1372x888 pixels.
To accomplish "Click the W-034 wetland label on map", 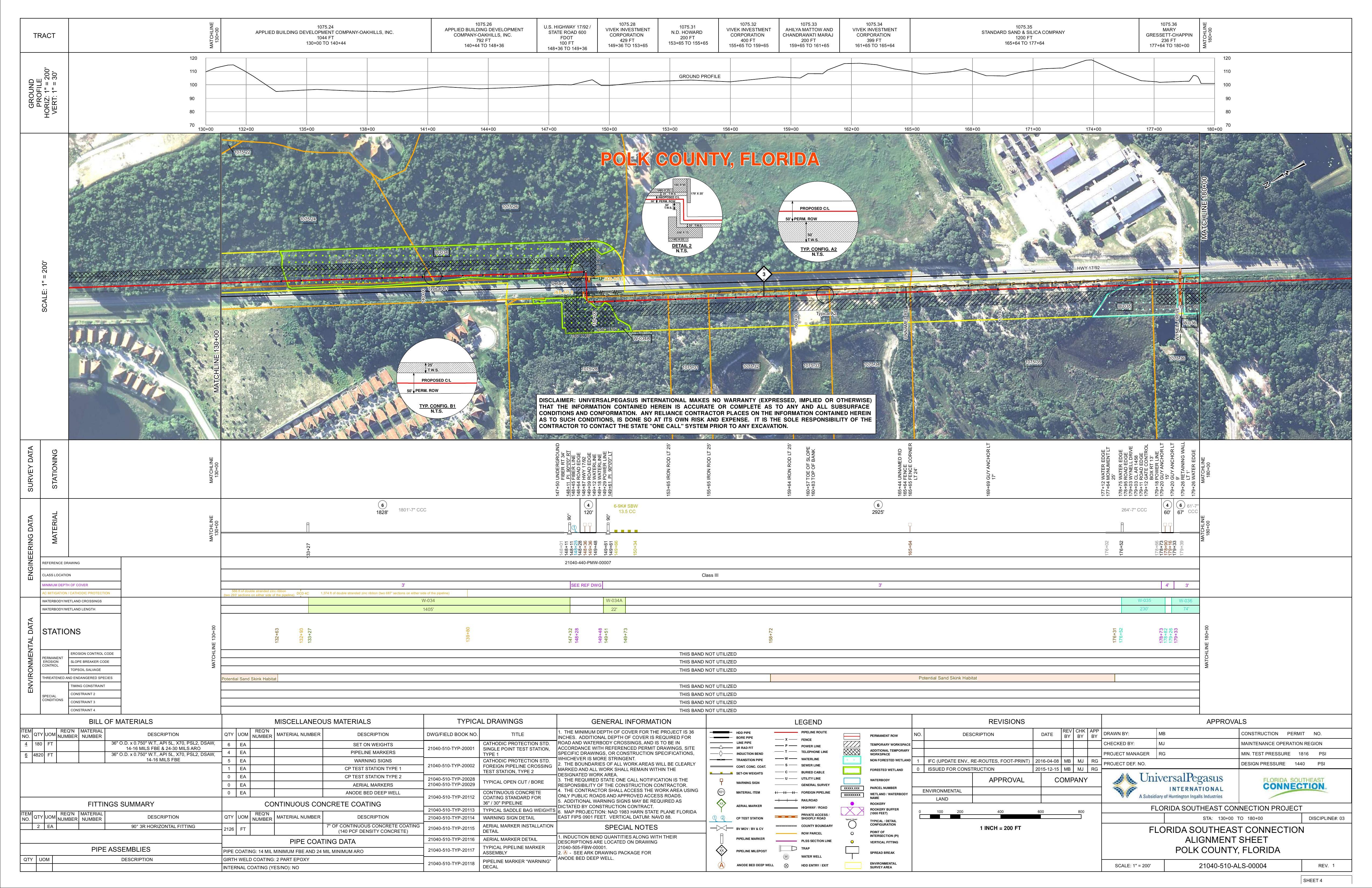I will point(441,253).
